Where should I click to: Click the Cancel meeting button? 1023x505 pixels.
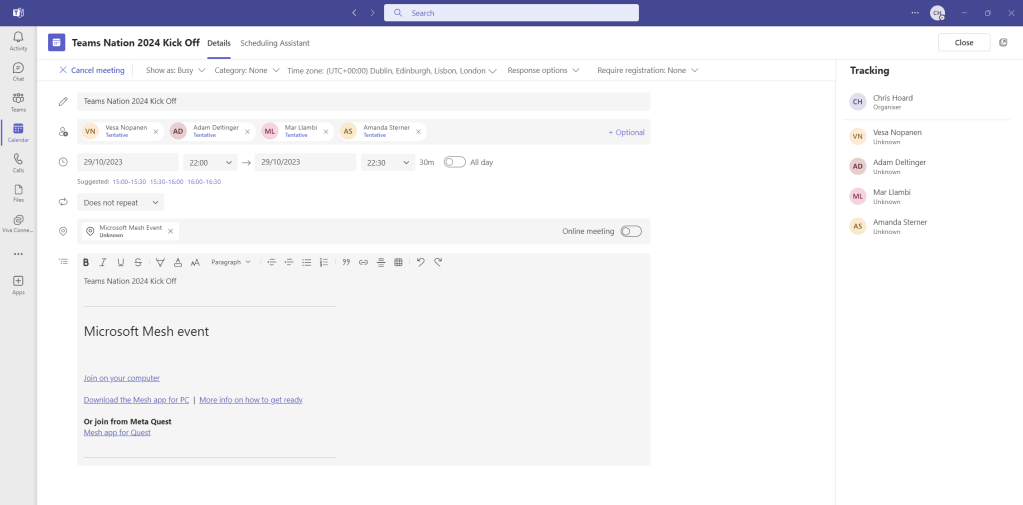(91, 71)
